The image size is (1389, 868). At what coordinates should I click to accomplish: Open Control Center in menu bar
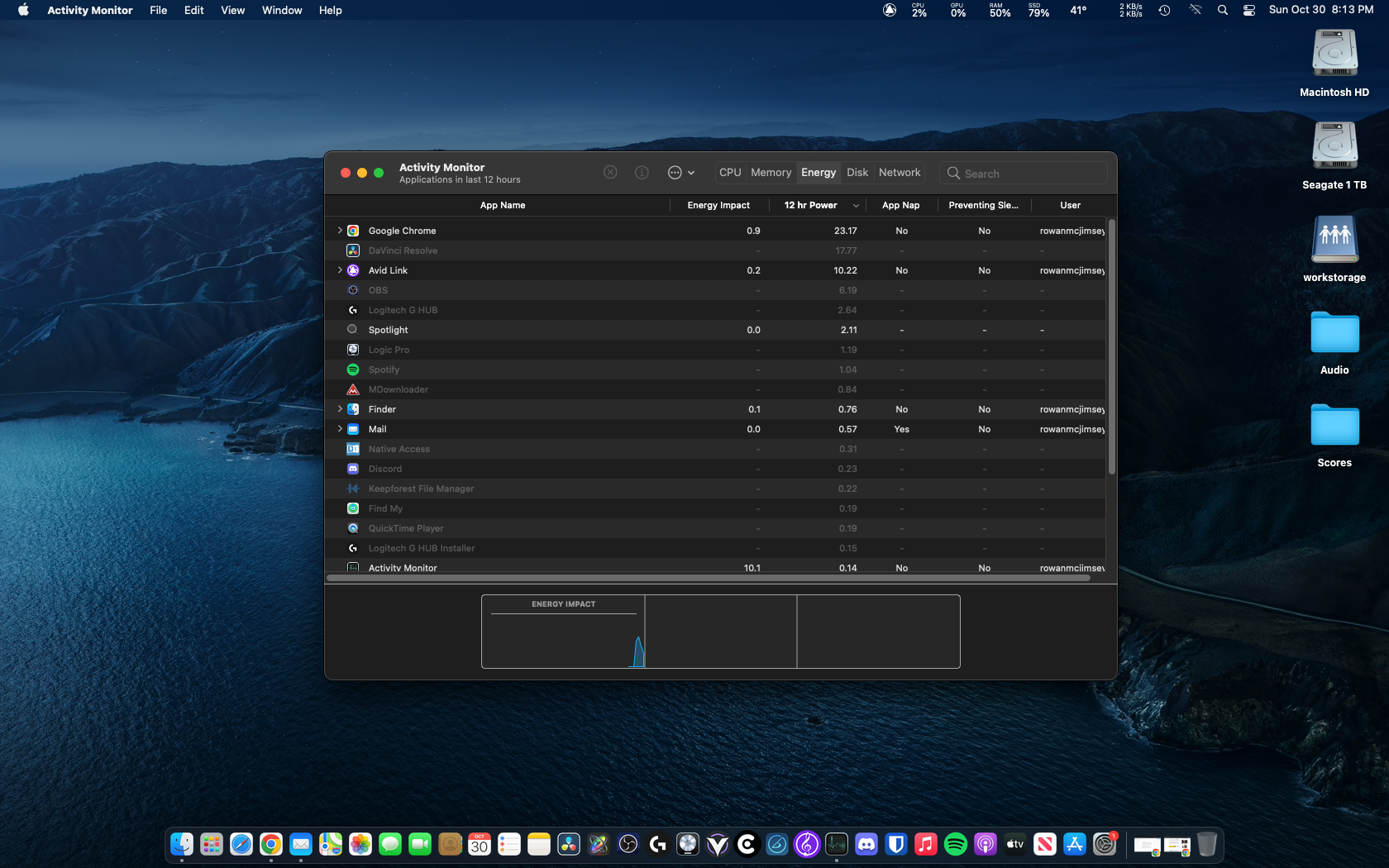click(1249, 10)
